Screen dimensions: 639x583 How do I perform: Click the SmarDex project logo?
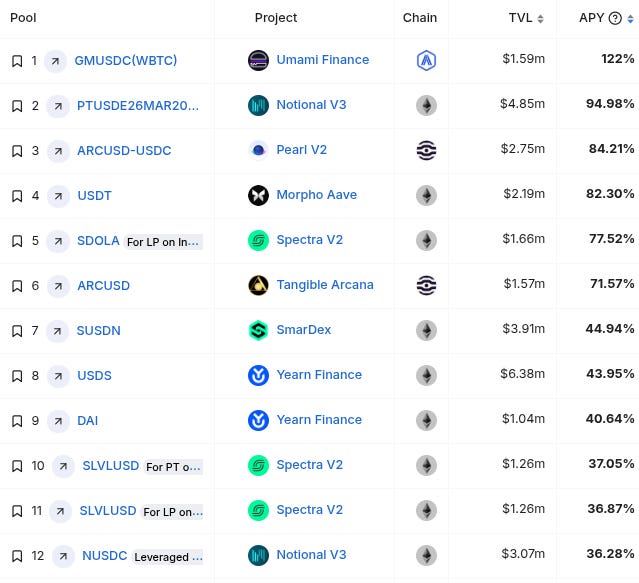[x=258, y=330]
